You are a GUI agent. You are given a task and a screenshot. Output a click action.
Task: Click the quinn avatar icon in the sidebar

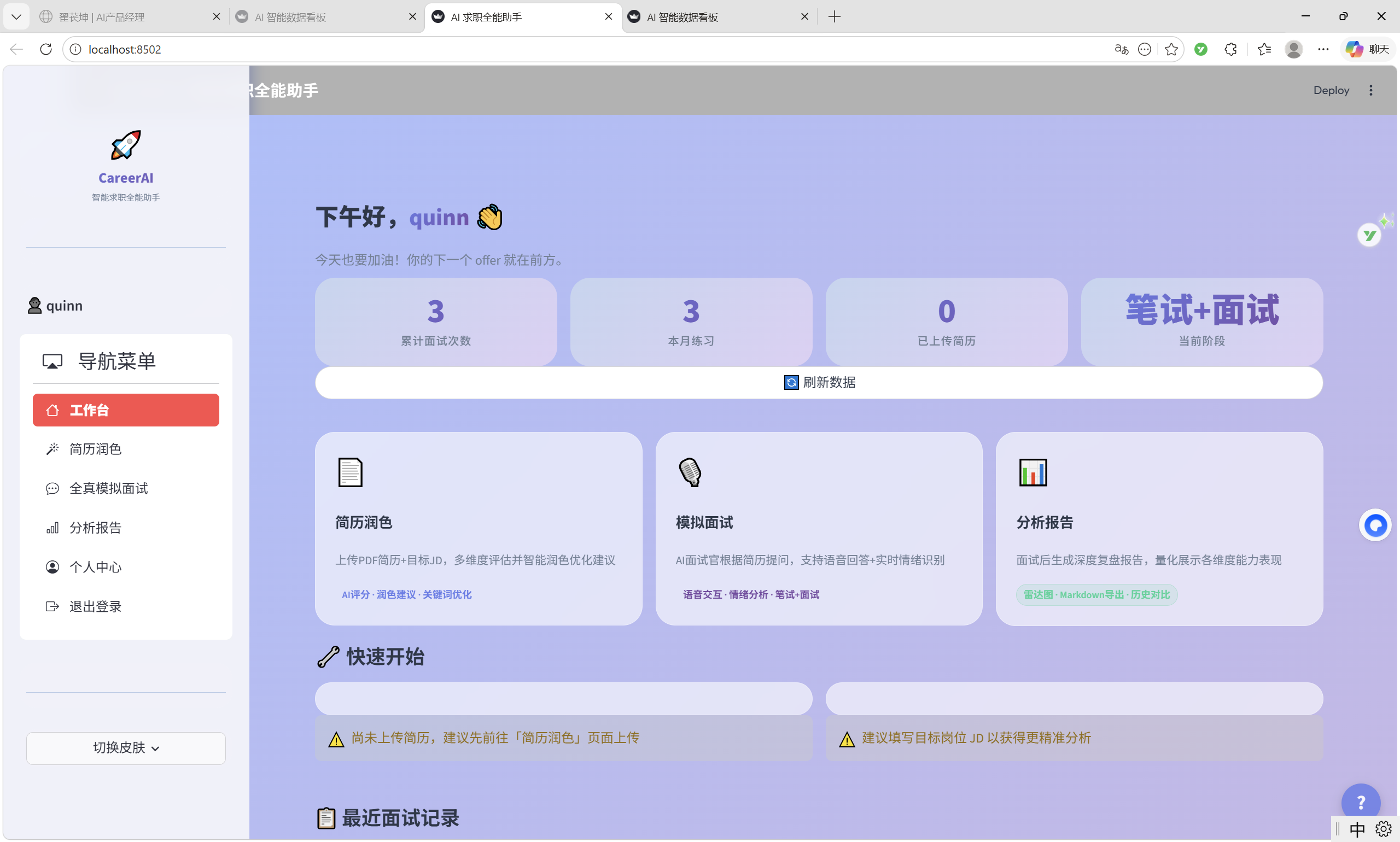point(34,306)
